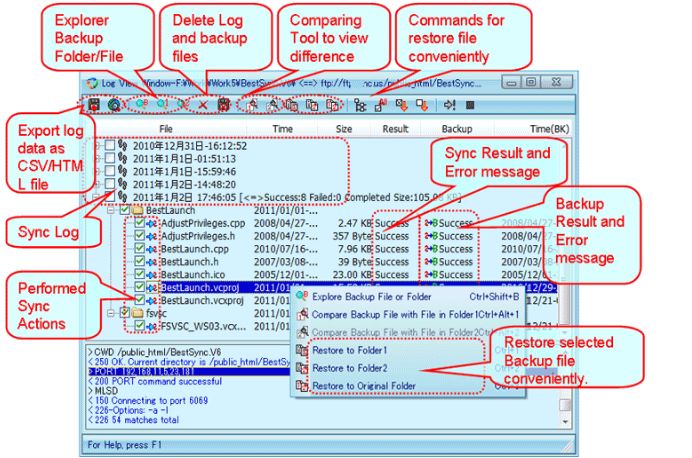
Task: Click the black square stop icon in toolbar
Action: pyautogui.click(x=468, y=104)
